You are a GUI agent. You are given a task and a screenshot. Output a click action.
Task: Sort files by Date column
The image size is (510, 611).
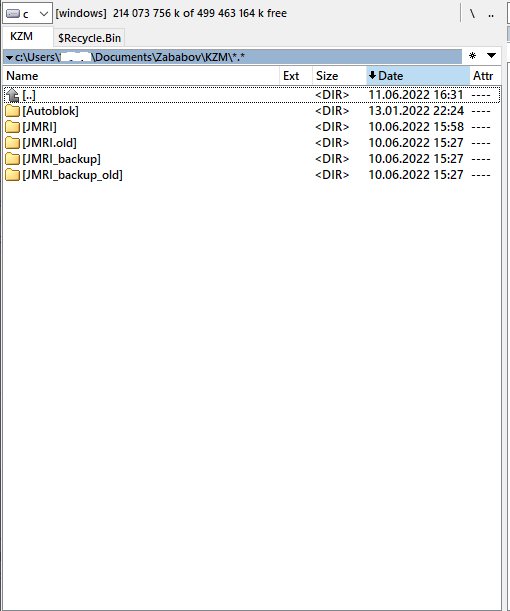(x=418, y=76)
